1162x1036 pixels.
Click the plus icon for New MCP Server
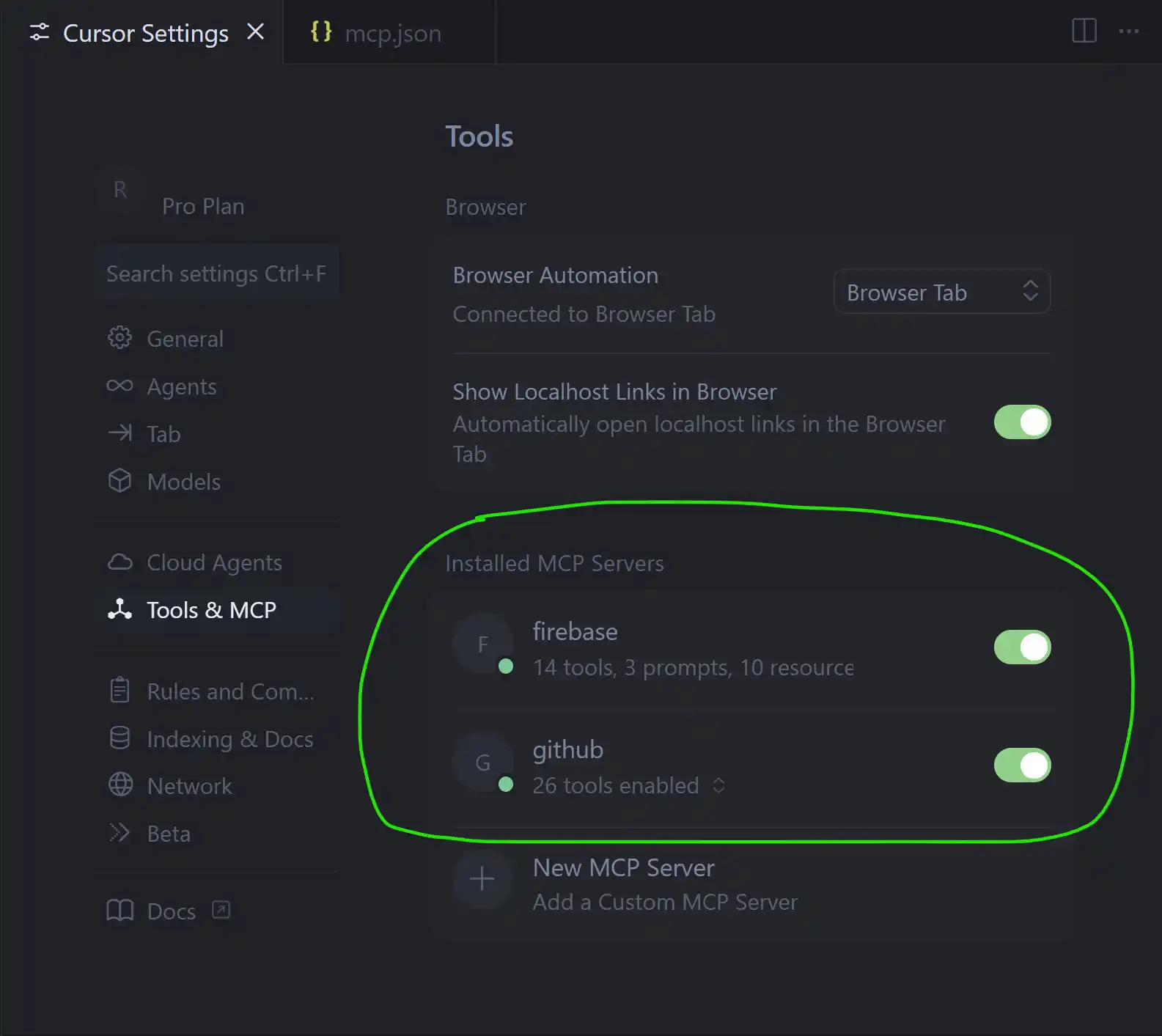[x=482, y=878]
